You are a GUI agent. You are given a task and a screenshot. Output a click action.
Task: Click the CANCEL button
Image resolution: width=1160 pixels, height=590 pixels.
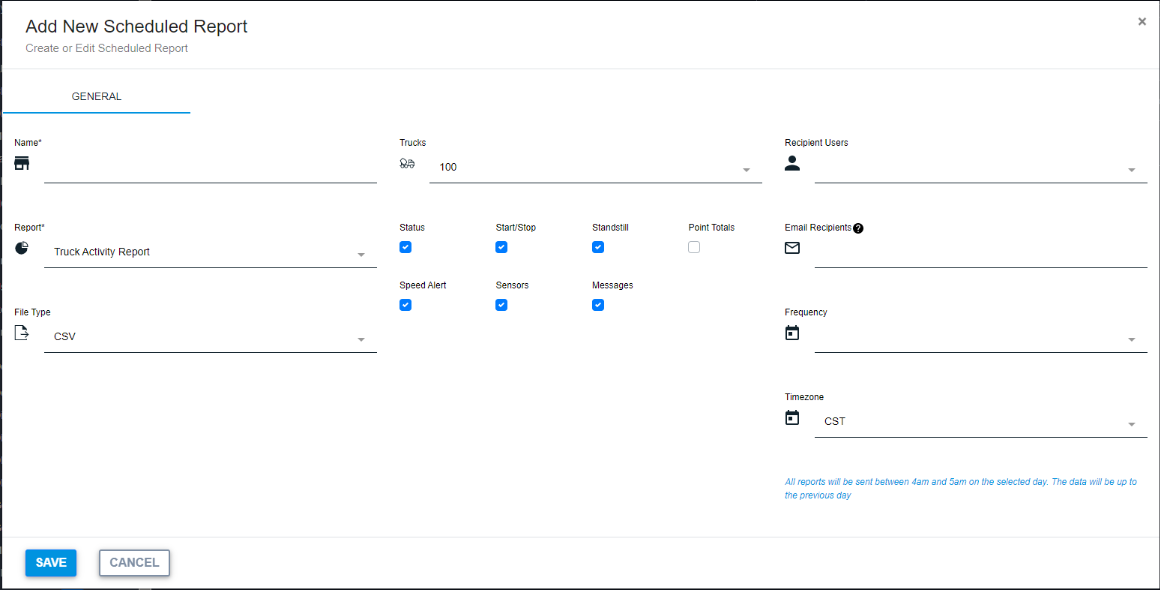point(134,563)
